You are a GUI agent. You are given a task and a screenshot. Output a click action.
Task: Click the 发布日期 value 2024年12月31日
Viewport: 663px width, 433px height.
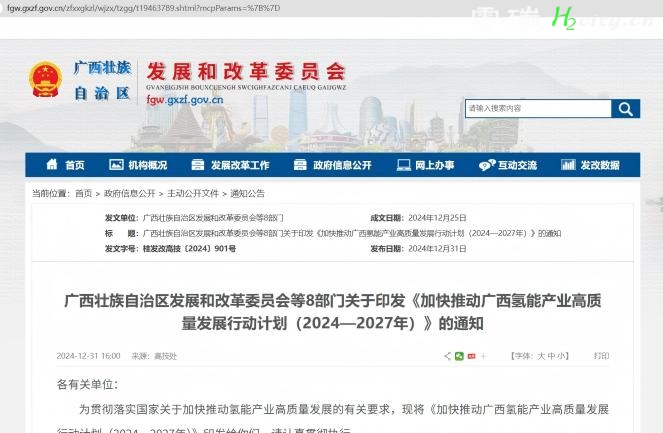437,249
